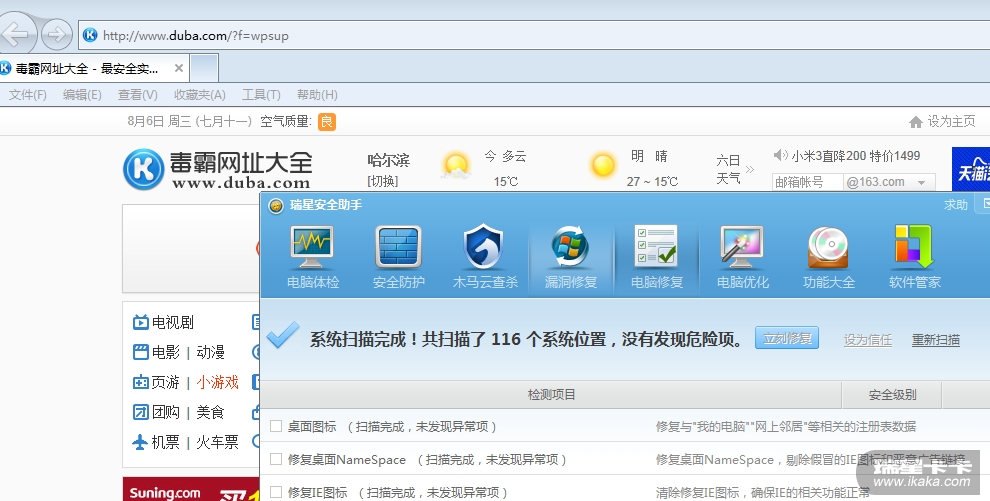Screen dimensions: 990x501
Task: Open the 软件管家 software manager icon
Action: 914,257
